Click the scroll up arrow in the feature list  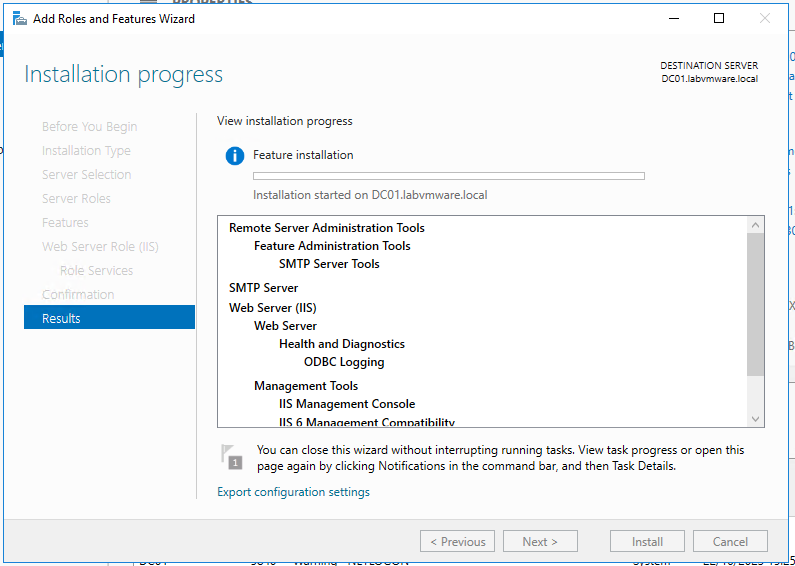[x=755, y=225]
